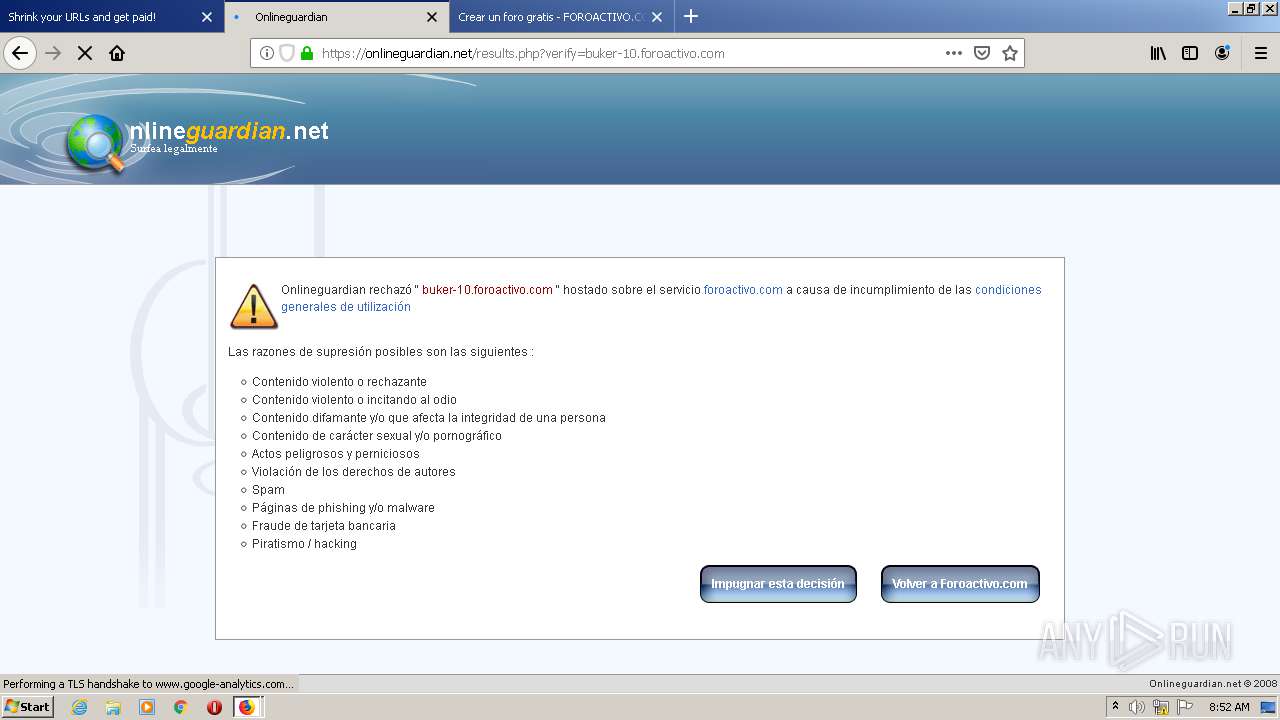Open Firefox account icon
The width and height of the screenshot is (1280, 720).
1222,53
